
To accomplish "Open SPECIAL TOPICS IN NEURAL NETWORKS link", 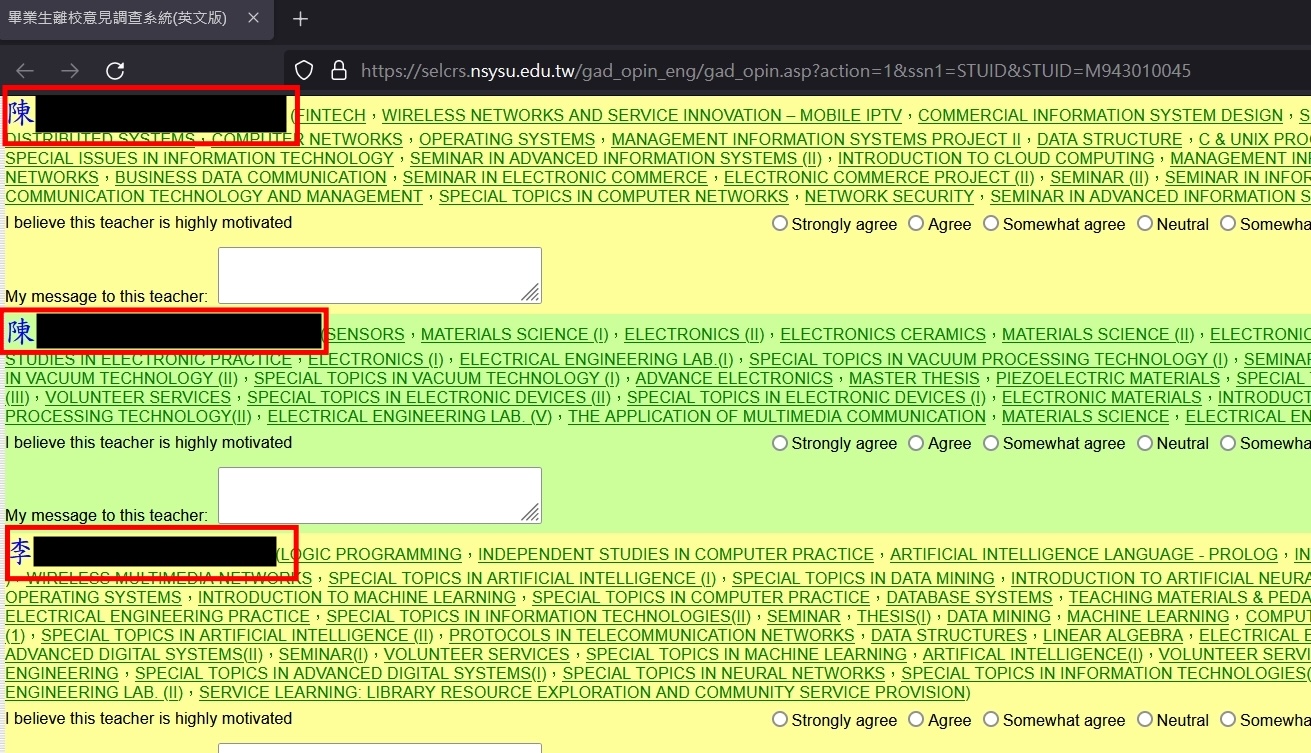I will pos(723,673).
